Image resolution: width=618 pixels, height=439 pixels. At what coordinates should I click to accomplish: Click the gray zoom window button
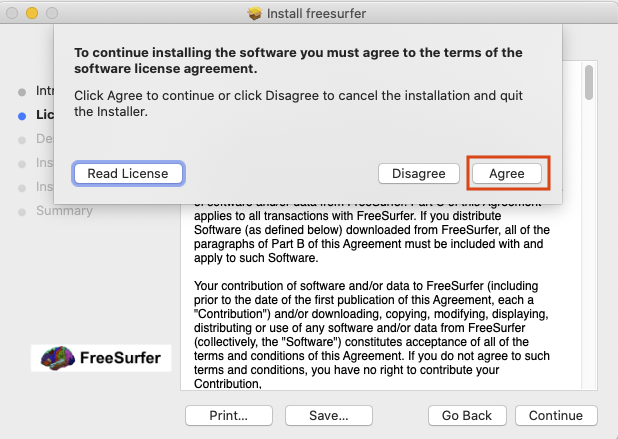[53, 14]
